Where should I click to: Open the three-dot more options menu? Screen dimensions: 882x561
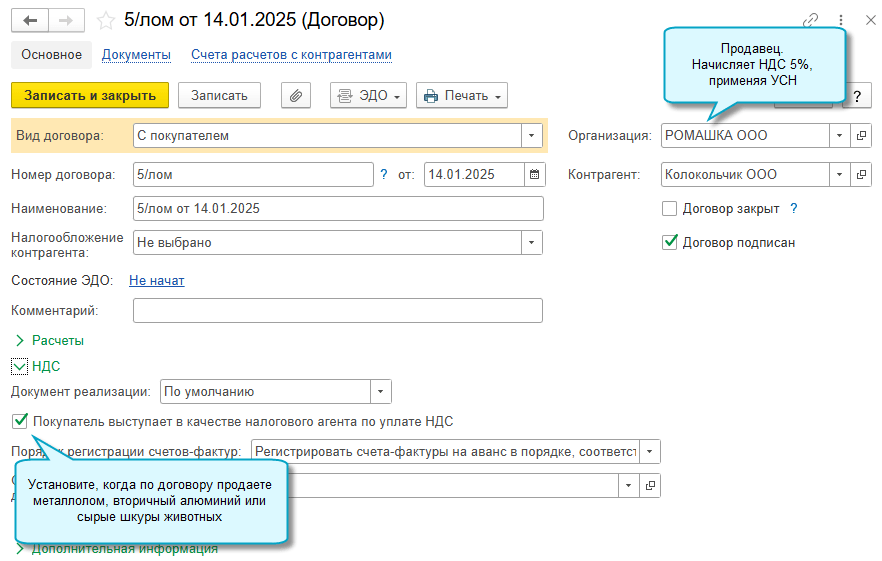841,20
